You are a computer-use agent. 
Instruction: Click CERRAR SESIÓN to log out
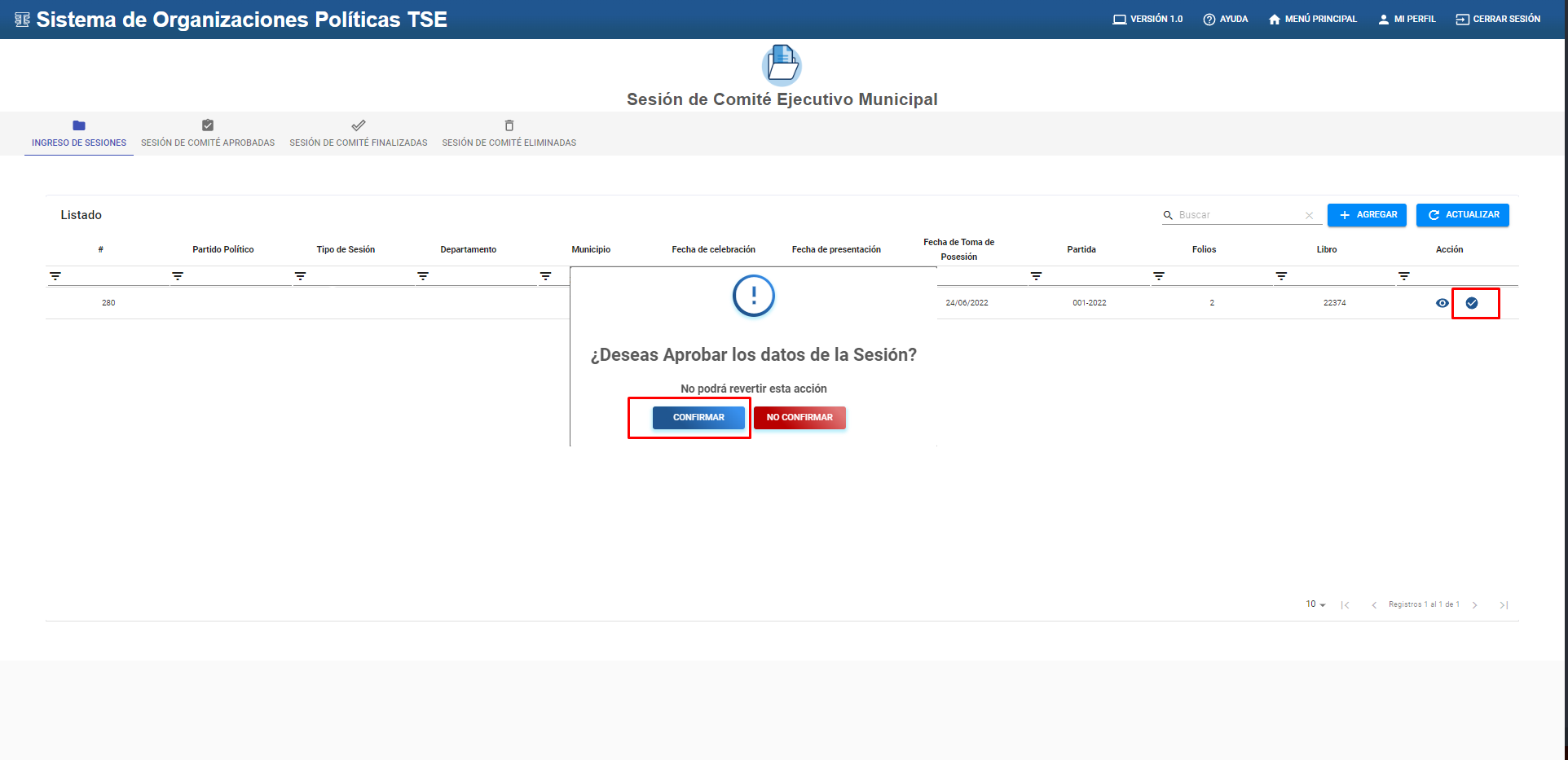coord(1498,19)
